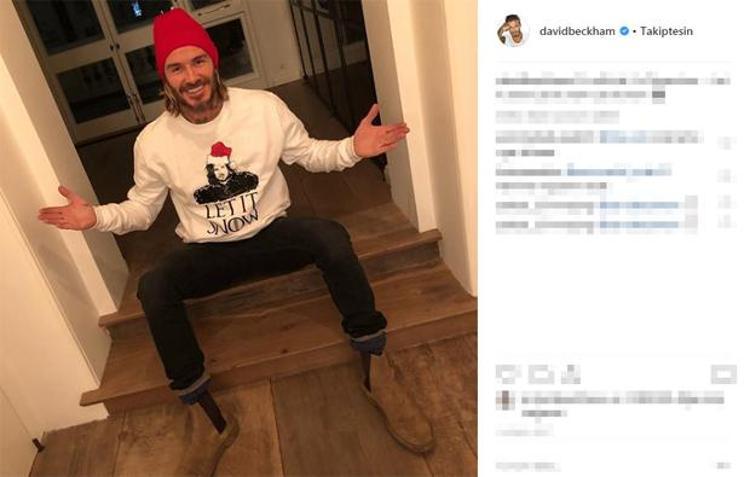The height and width of the screenshot is (477, 750).
Task: Like the post with the heart icon
Action: (x=506, y=375)
